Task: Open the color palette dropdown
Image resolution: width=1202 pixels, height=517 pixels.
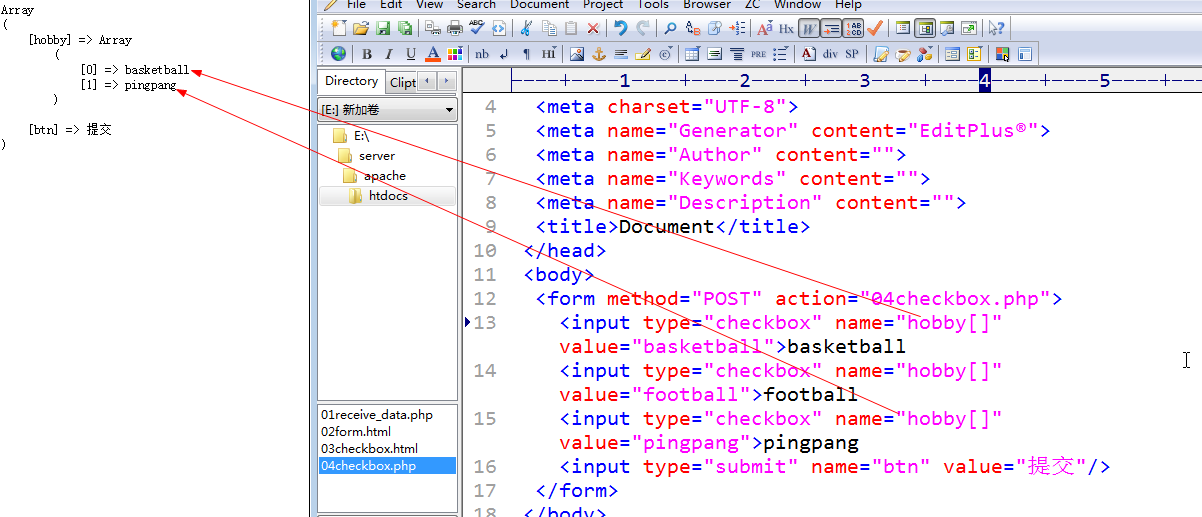Action: click(x=455, y=54)
